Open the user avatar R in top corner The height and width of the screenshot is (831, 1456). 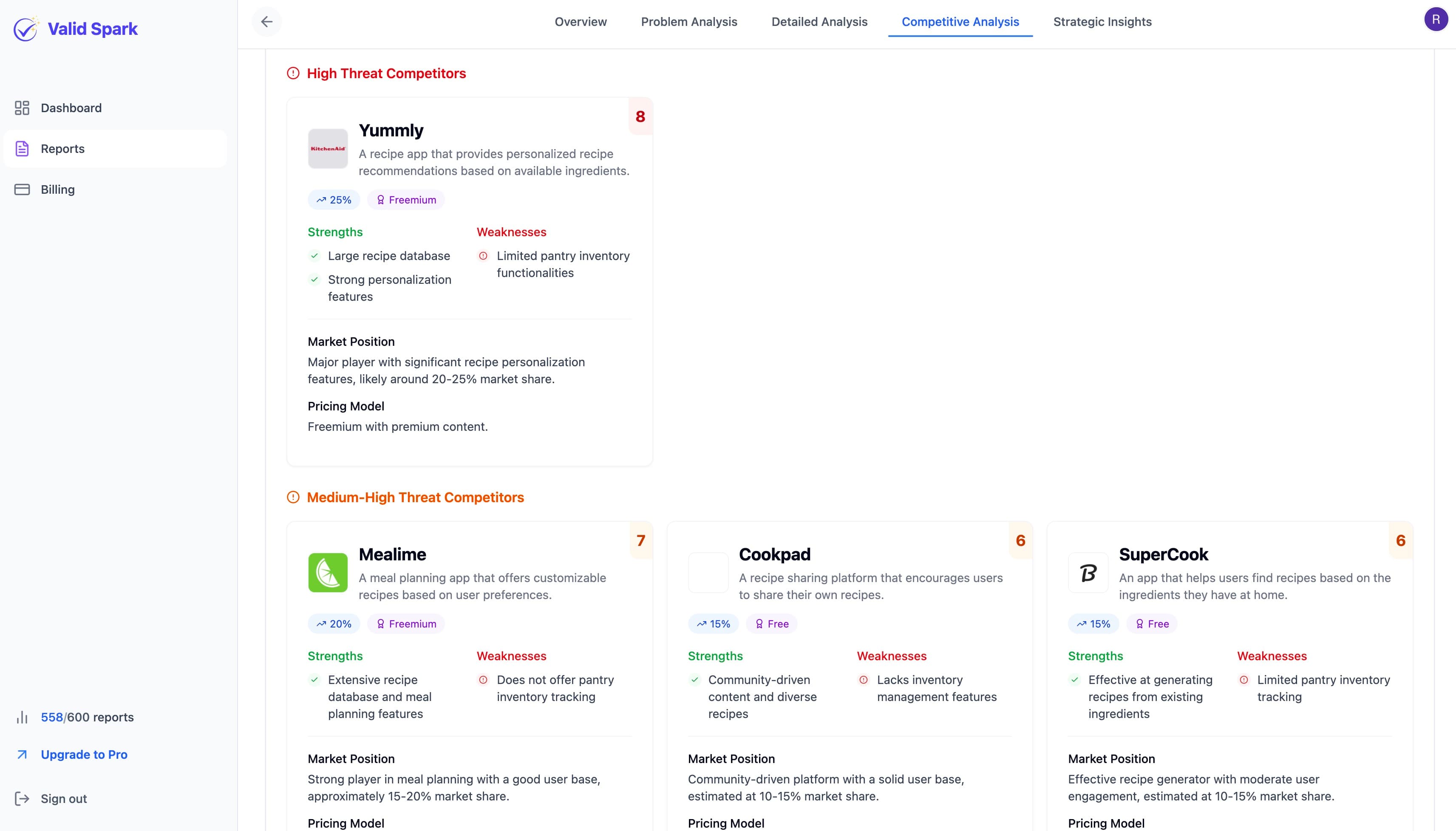(x=1436, y=19)
